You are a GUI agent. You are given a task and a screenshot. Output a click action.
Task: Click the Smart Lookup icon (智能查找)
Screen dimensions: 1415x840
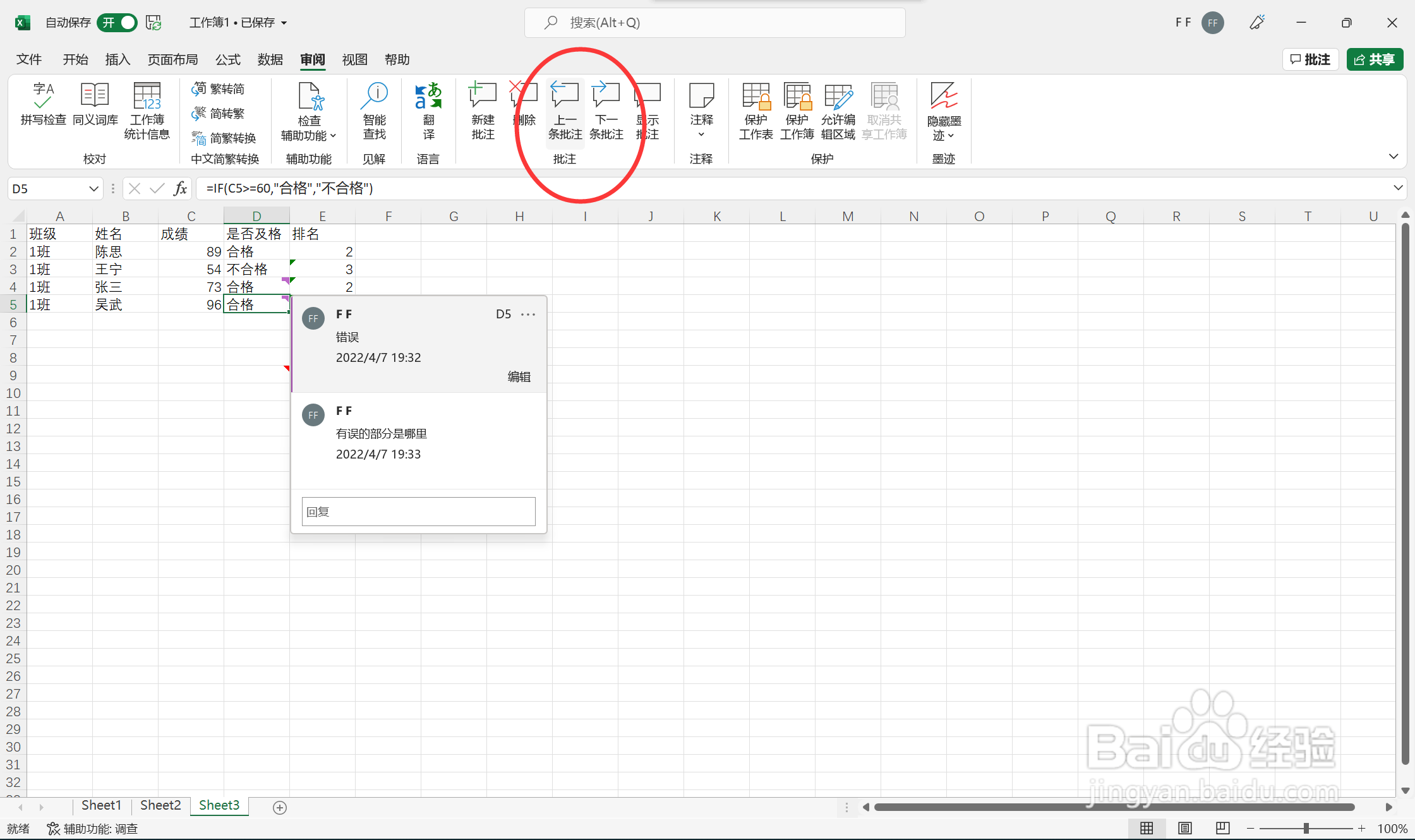(x=374, y=111)
